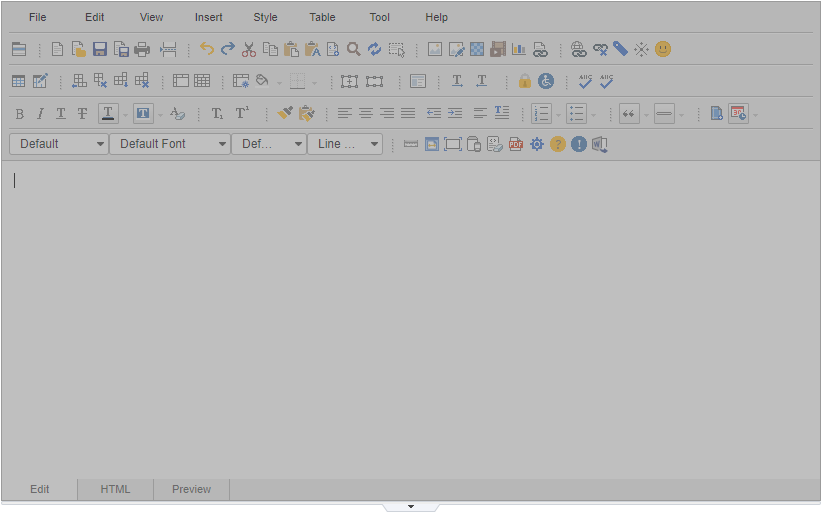Image resolution: width=822 pixels, height=513 pixels.
Task: Toggle Strikethrough formatting
Action: [82, 114]
